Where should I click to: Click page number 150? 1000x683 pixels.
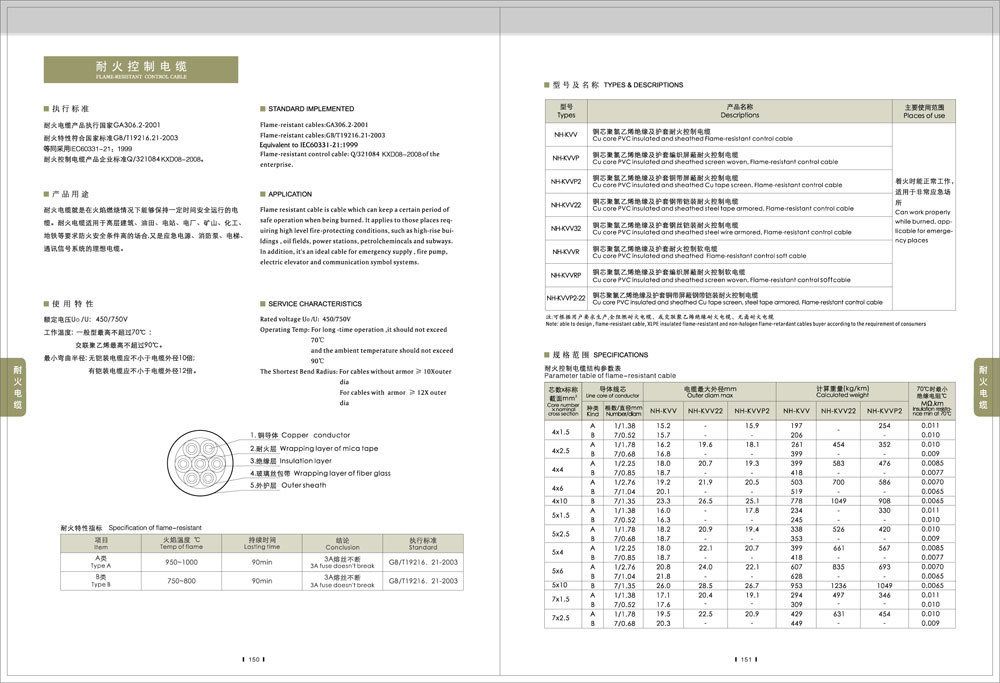254,659
